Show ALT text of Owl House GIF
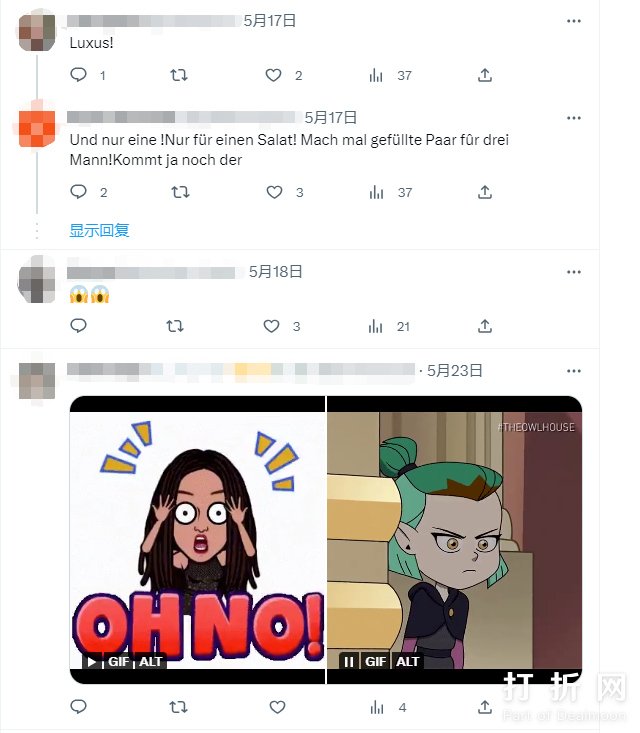The width and height of the screenshot is (640, 733). (408, 661)
